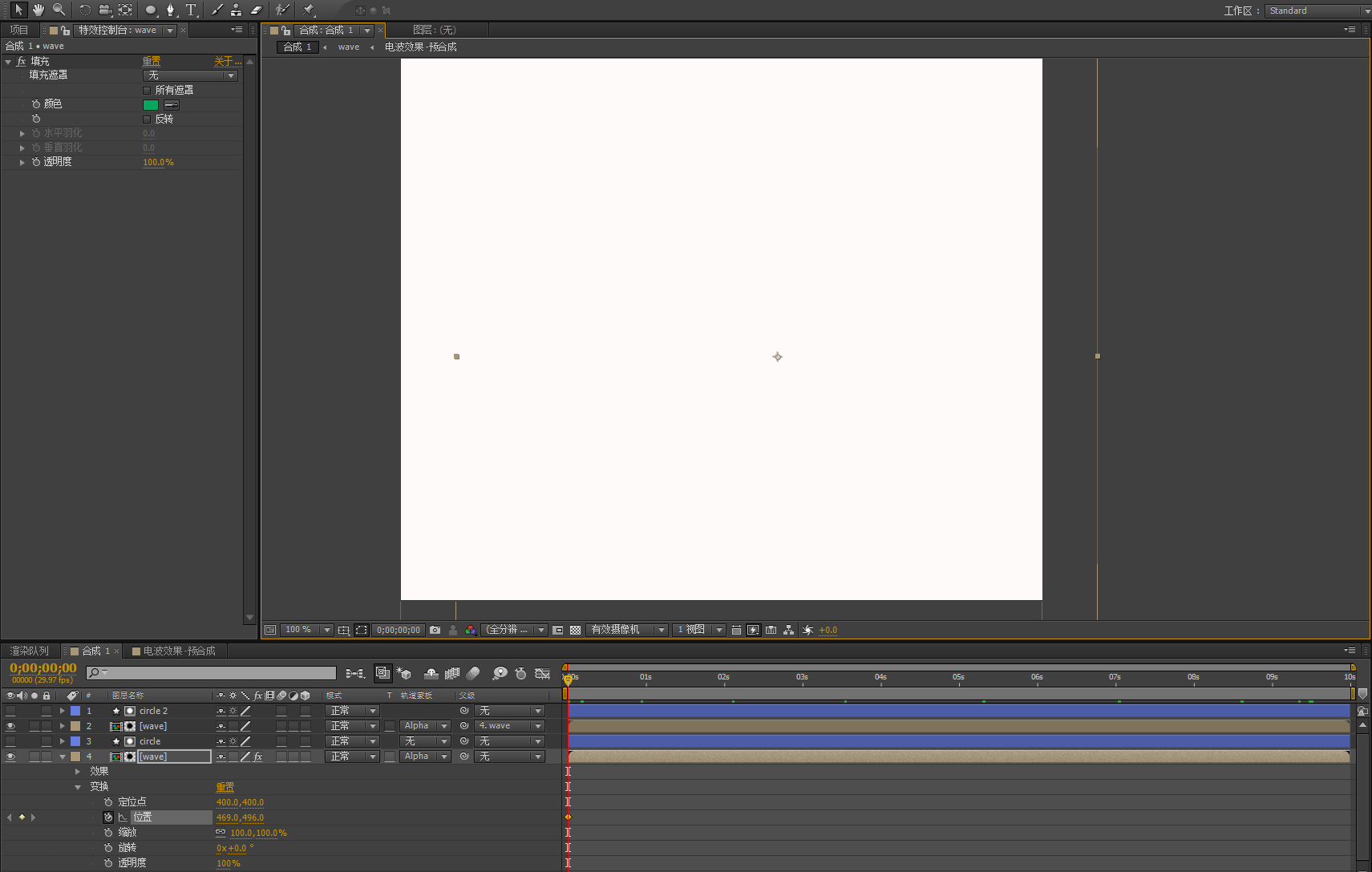Image resolution: width=1372 pixels, height=872 pixels.
Task: Open the 1 视图 view layout dropdown
Action: tap(699, 630)
